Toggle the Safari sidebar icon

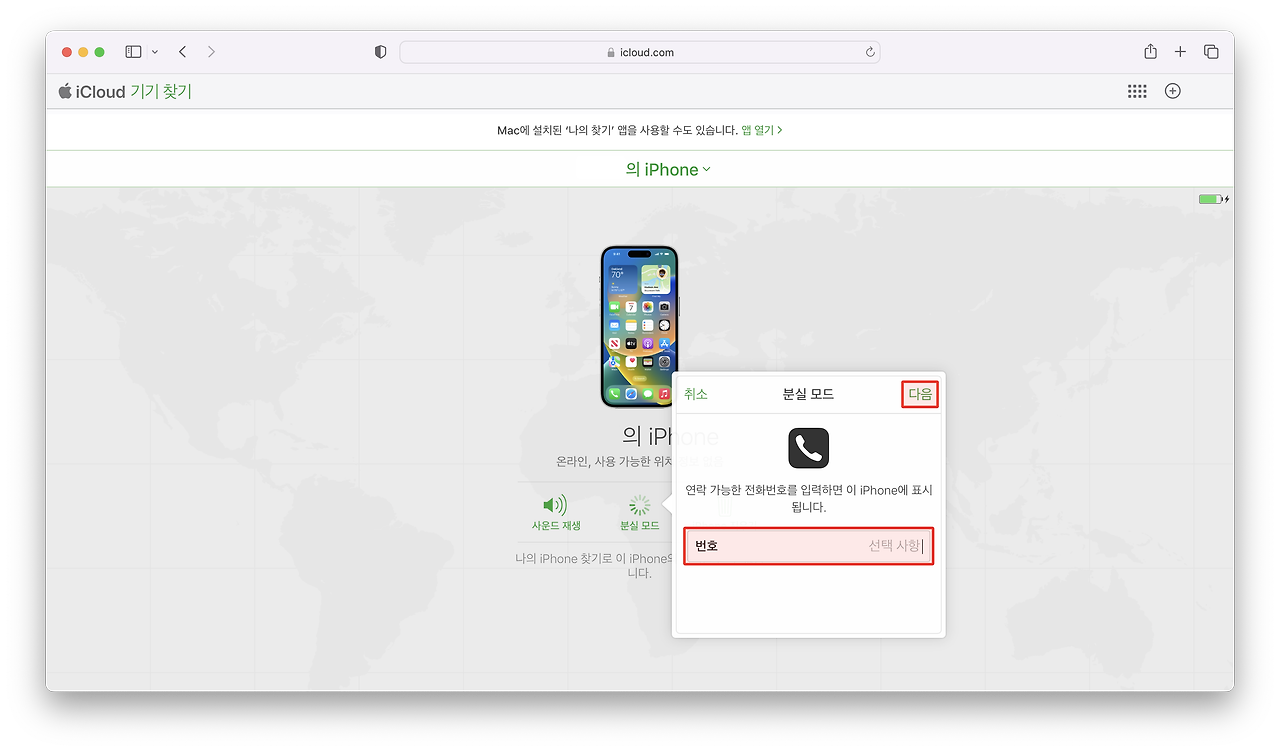point(133,52)
